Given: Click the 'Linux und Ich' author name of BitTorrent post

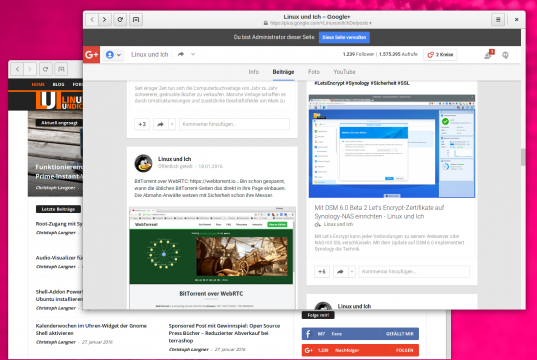Looking at the screenshot, I should pyautogui.click(x=174, y=159).
